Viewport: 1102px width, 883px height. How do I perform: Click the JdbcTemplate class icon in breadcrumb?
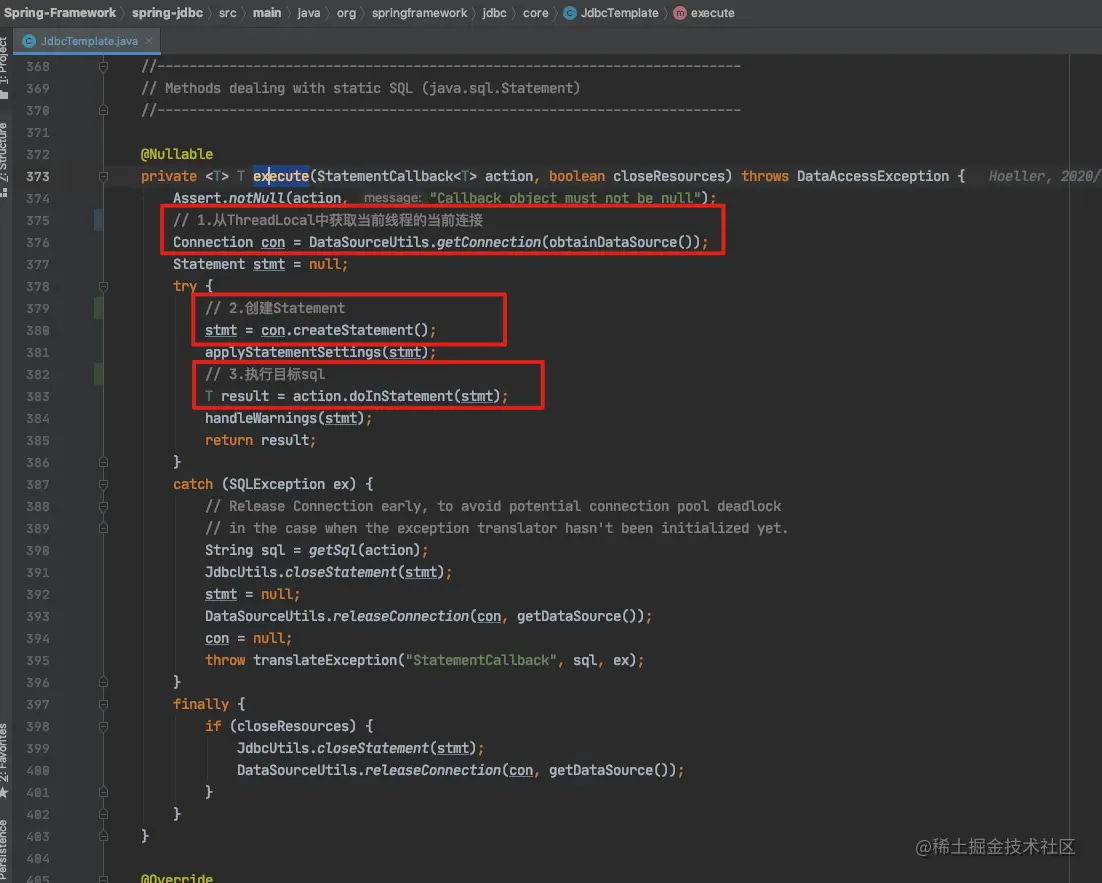point(570,13)
